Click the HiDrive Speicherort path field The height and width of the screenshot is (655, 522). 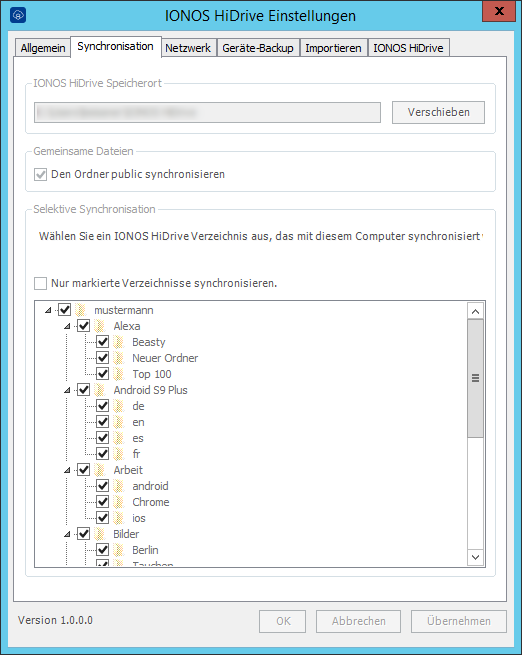pos(207,112)
